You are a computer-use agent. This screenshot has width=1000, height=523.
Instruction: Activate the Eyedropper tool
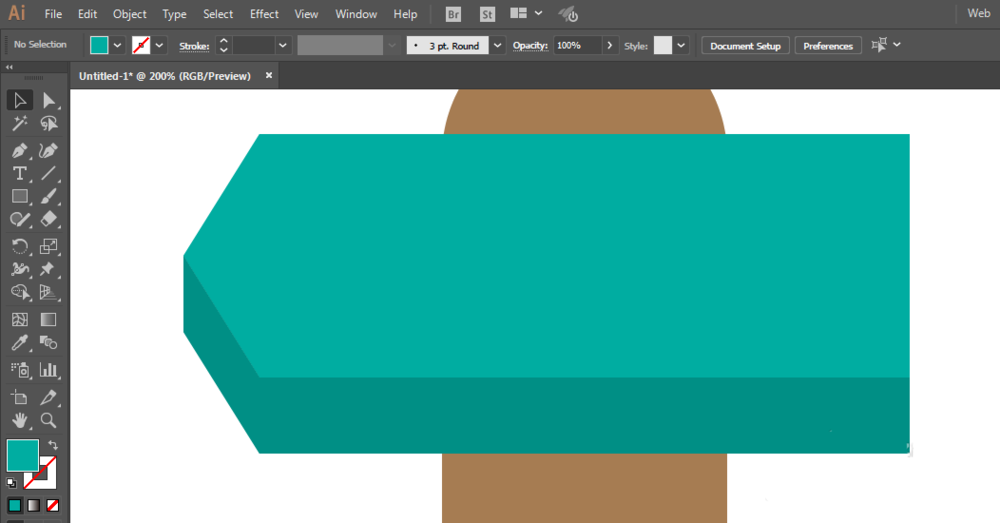(x=20, y=343)
